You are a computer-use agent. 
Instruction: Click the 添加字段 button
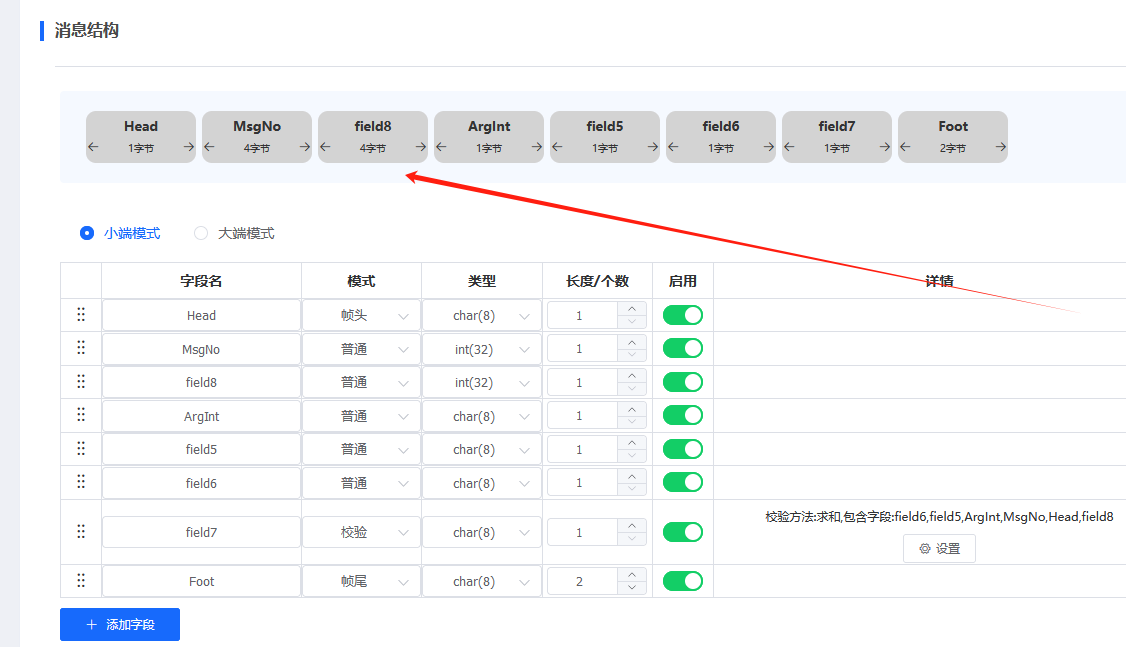[x=120, y=624]
